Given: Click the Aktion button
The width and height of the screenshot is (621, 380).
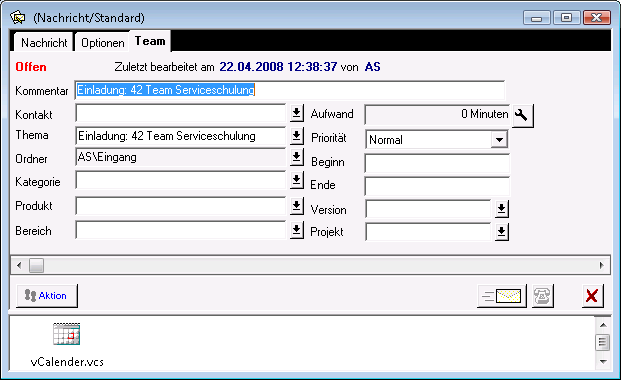Looking at the screenshot, I should 47,296.
